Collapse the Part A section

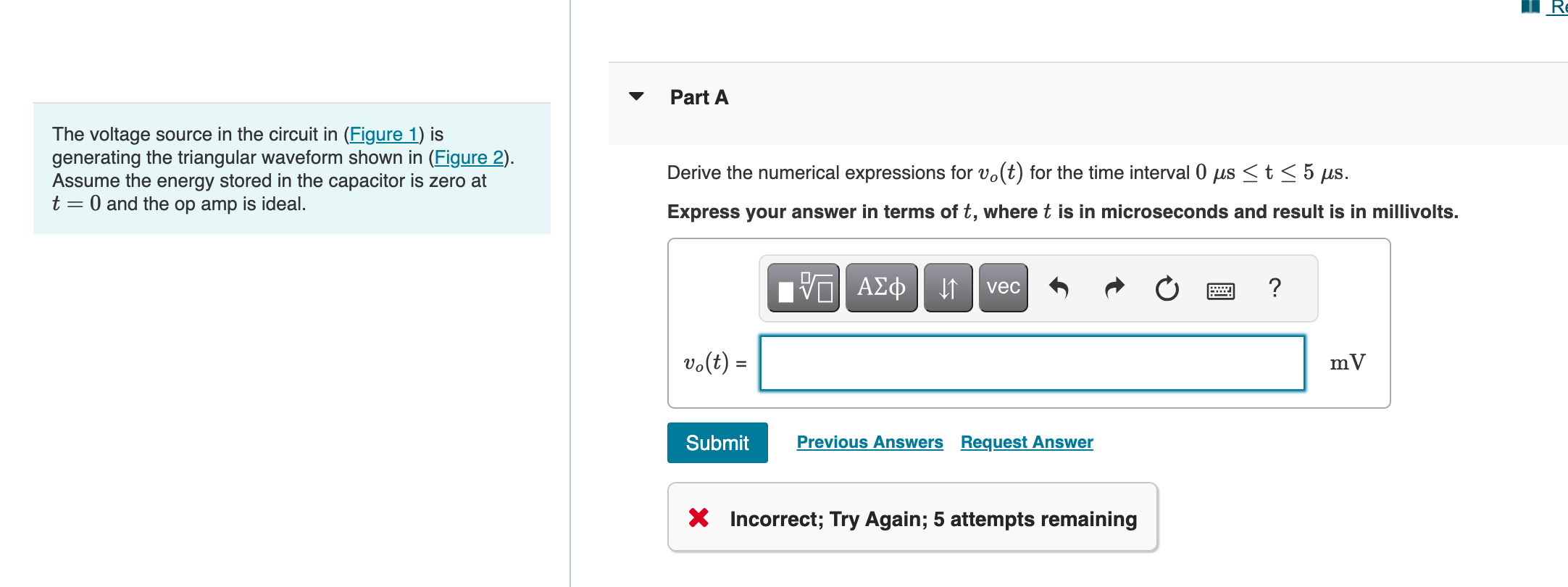tap(635, 96)
